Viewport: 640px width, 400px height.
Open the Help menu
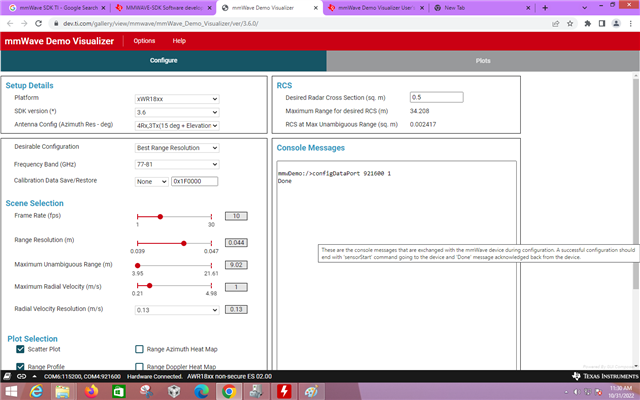[179, 41]
